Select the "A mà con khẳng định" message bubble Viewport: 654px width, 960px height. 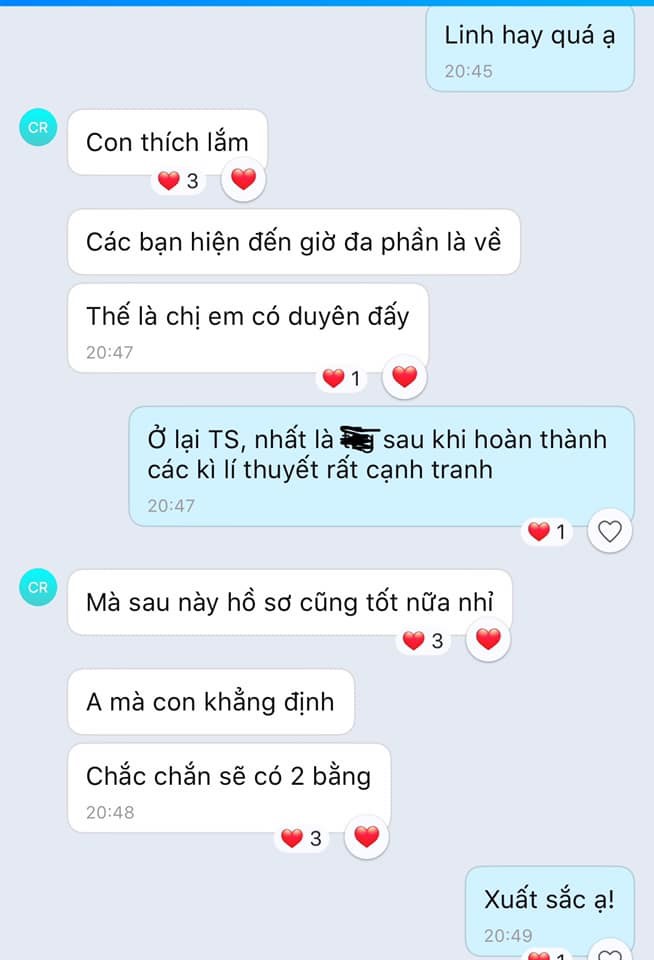pos(211,702)
